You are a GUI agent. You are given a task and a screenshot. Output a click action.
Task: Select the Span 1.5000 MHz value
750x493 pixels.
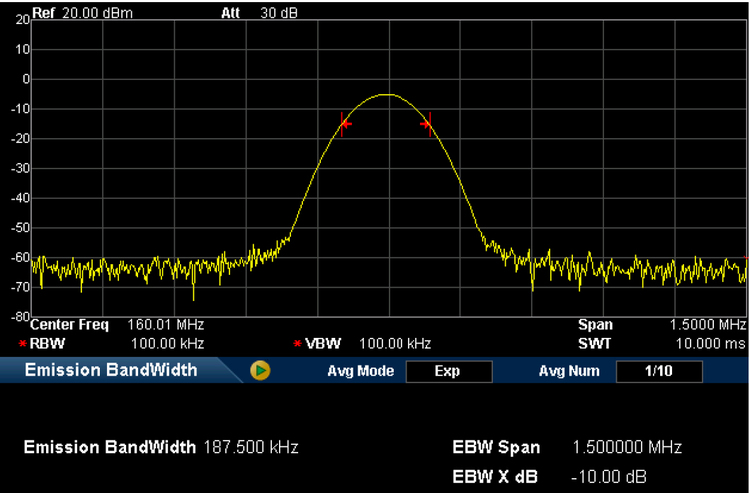[706, 325]
